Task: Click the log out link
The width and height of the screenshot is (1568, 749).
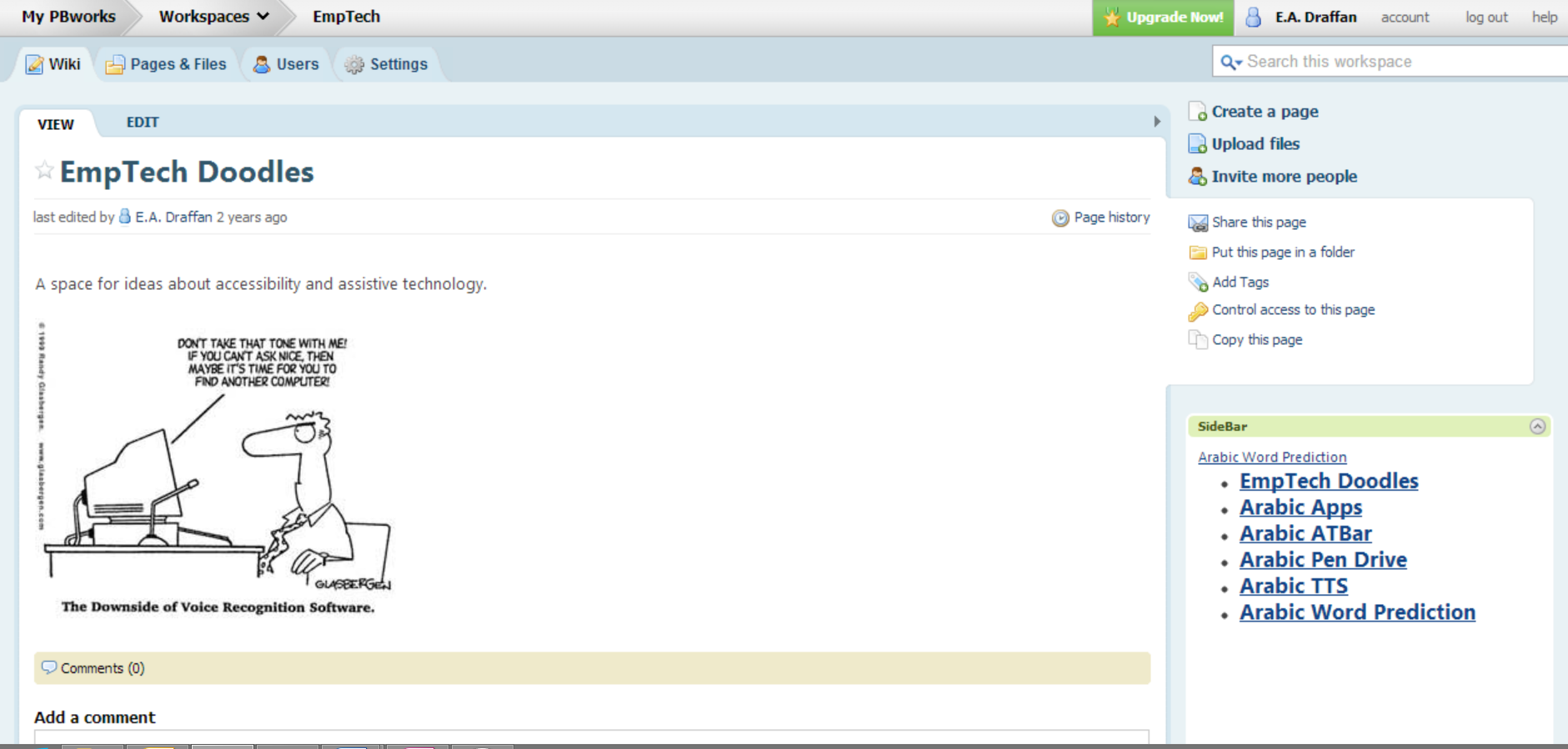Action: click(x=1486, y=17)
